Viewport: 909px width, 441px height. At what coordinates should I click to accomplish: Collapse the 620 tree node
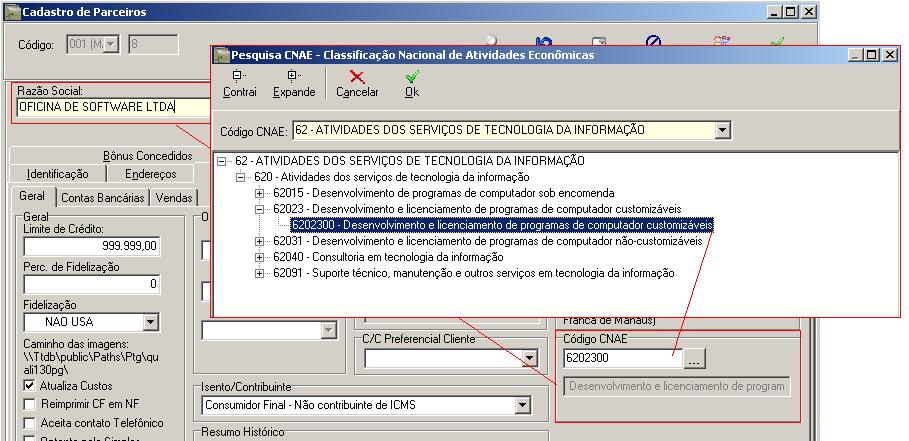(240, 177)
